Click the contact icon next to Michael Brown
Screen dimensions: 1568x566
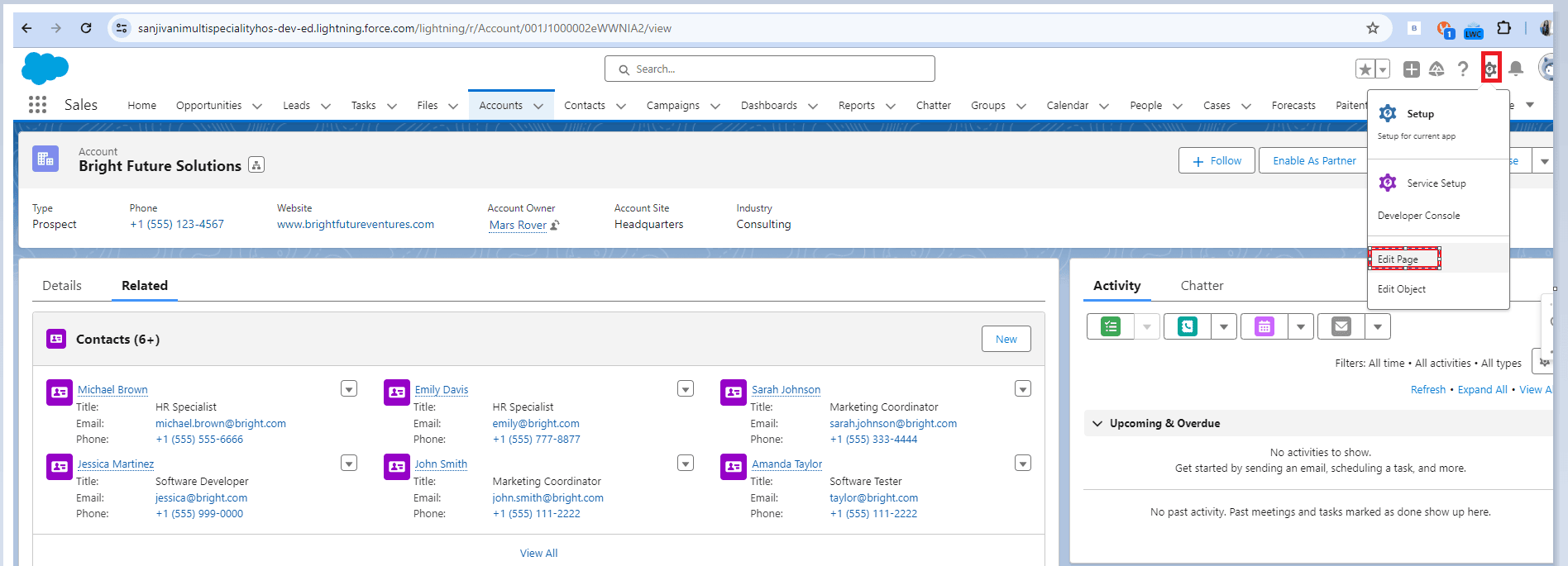[60, 392]
